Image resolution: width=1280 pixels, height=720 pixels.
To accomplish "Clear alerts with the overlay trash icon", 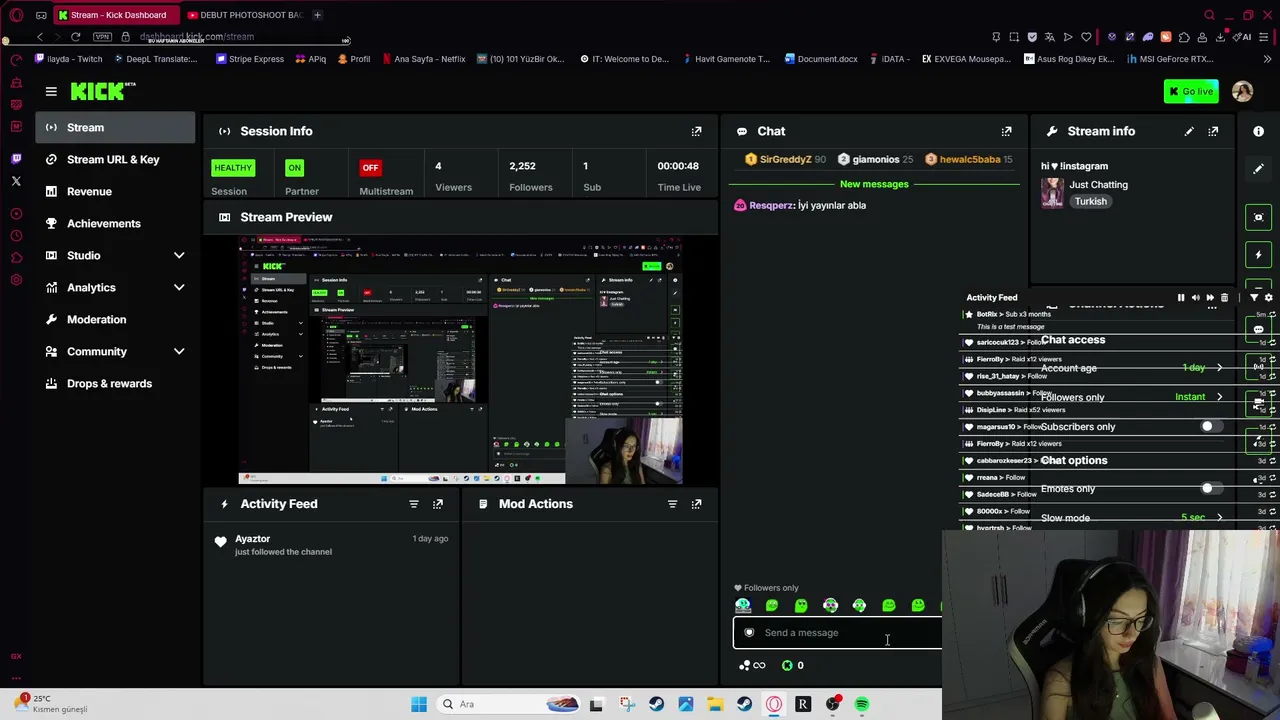I will pyautogui.click(x=1224, y=298).
